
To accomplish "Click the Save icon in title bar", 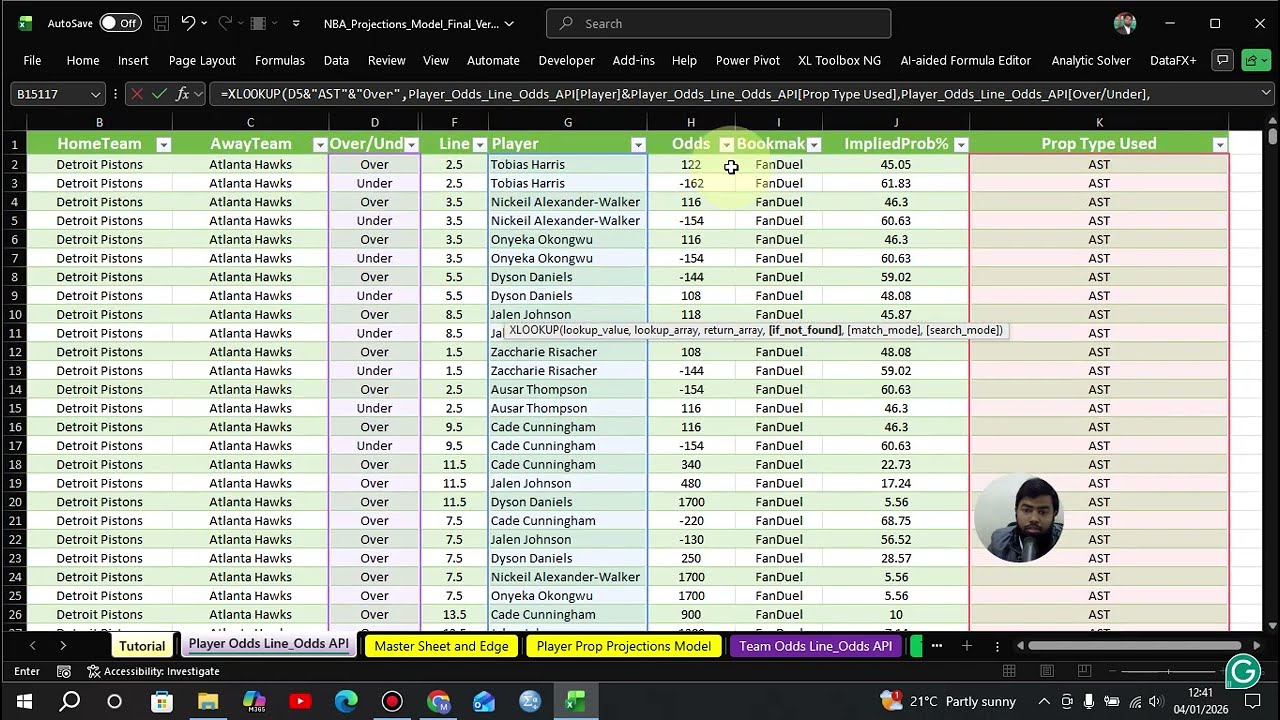I will point(161,23).
